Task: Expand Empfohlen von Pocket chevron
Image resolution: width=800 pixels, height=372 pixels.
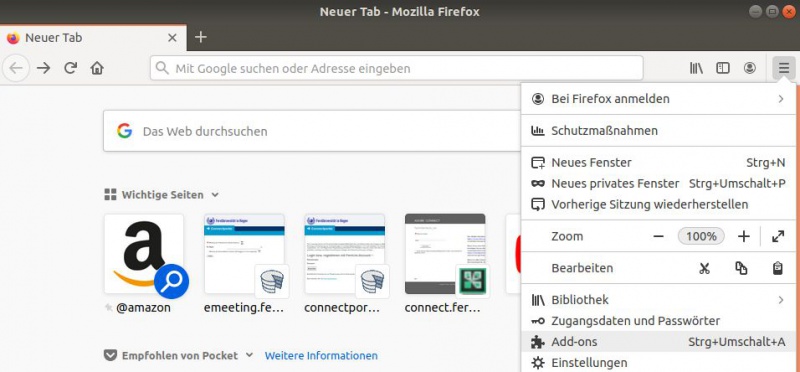Action: point(249,355)
